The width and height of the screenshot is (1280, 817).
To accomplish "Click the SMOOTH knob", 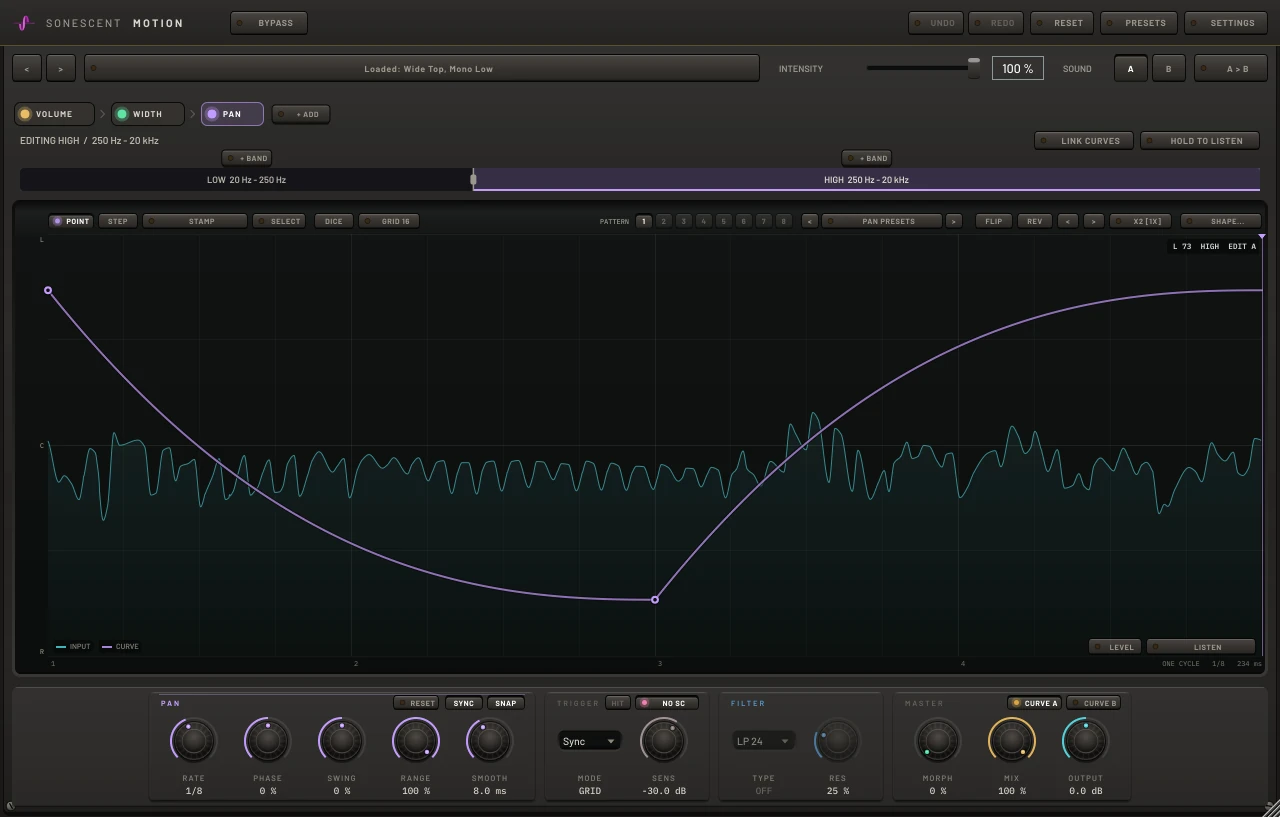I will (490, 741).
